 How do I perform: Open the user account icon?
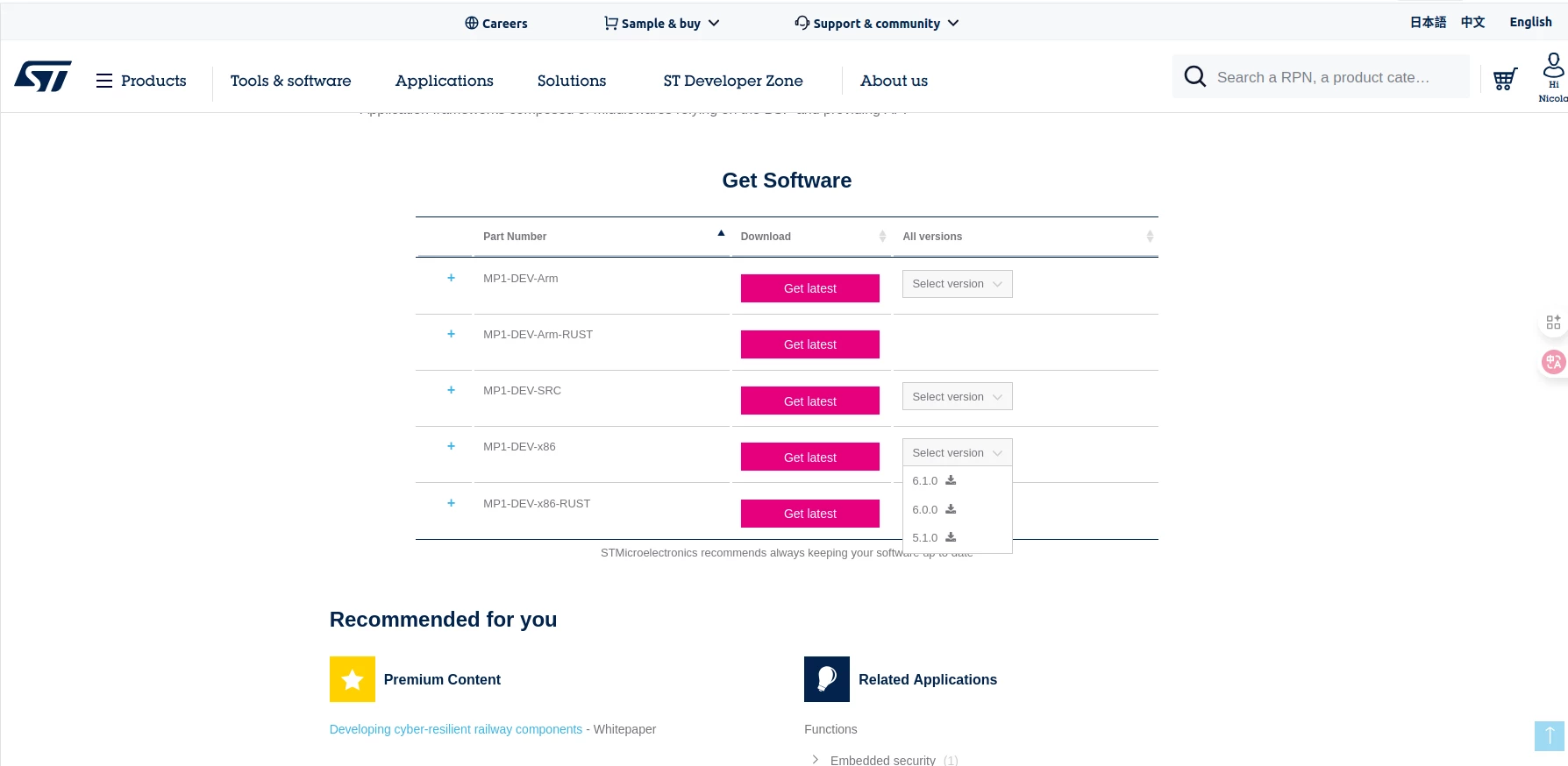pos(1553,65)
